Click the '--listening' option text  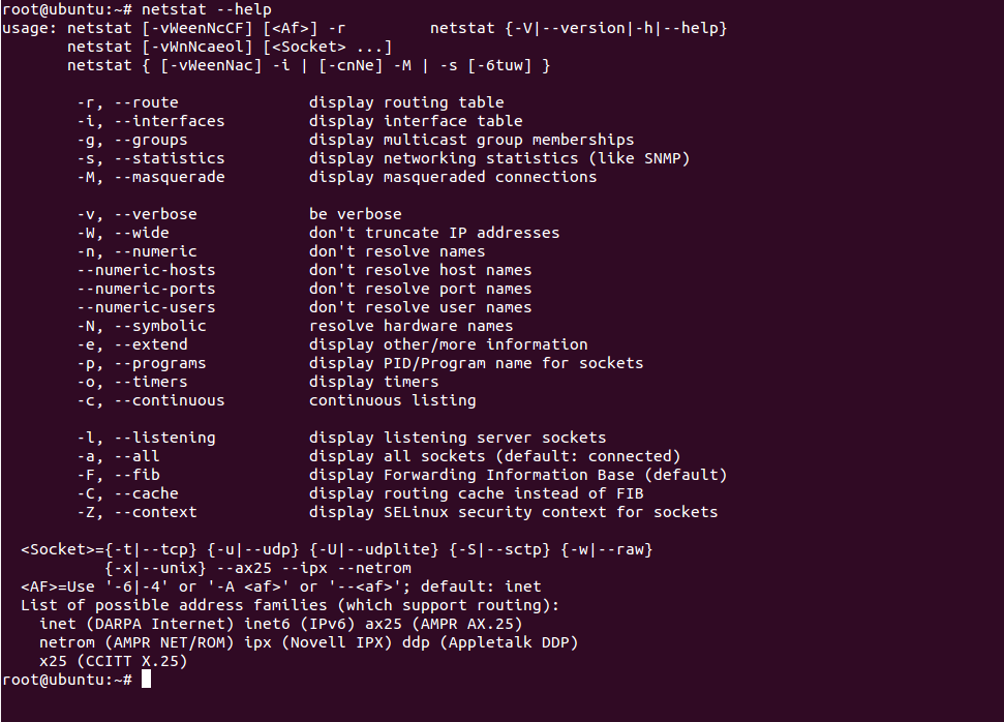[x=165, y=437]
